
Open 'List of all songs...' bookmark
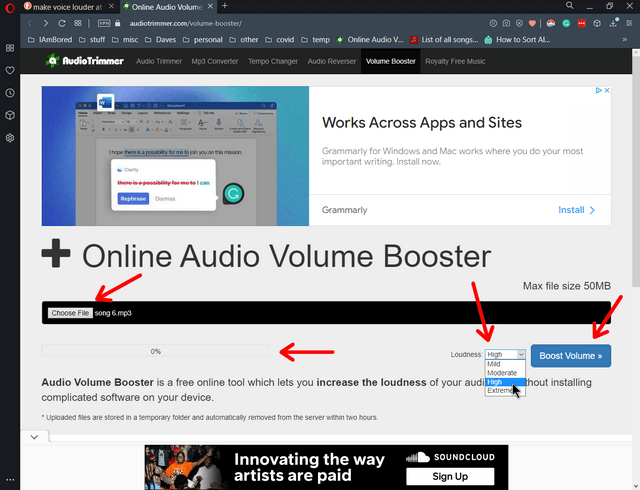[x=444, y=40]
